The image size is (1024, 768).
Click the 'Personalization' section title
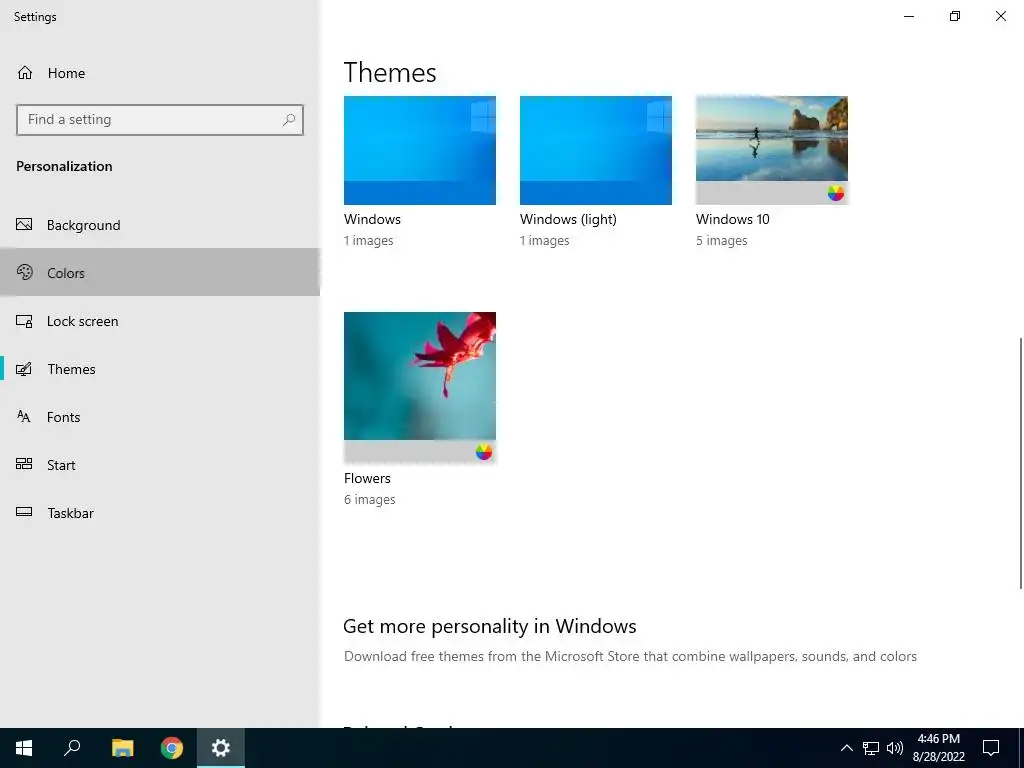tap(64, 166)
